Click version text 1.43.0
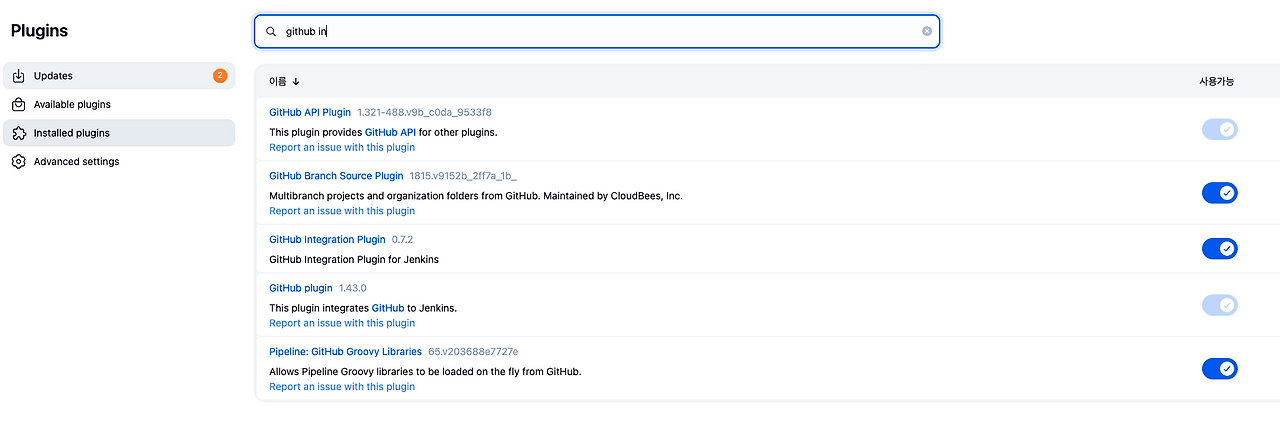Image resolution: width=1280 pixels, height=443 pixels. (x=352, y=288)
